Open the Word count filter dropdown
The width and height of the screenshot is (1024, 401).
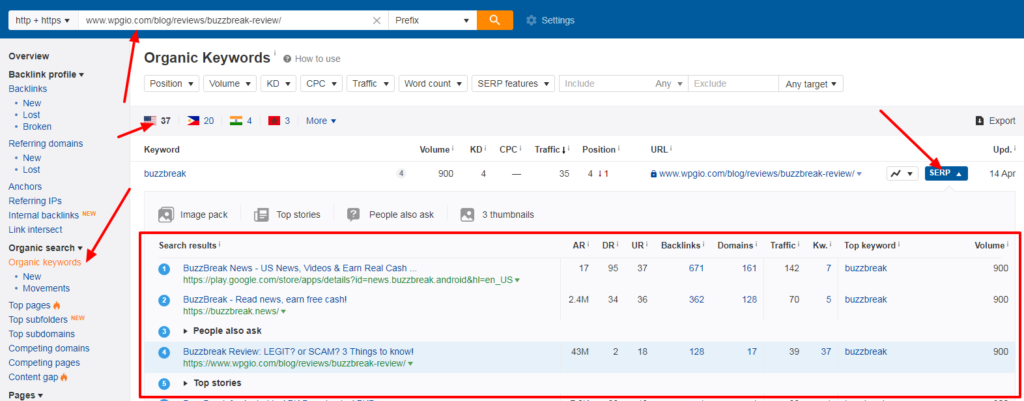[x=434, y=84]
